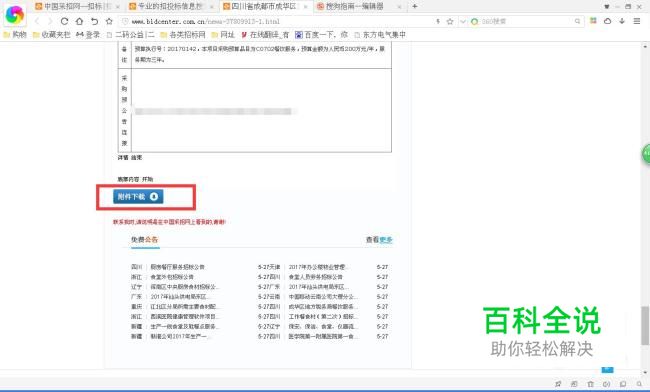This screenshot has height=392, width=650.
Task: Open the 食堂外包招标公告 announcement
Action: [x=172, y=277]
